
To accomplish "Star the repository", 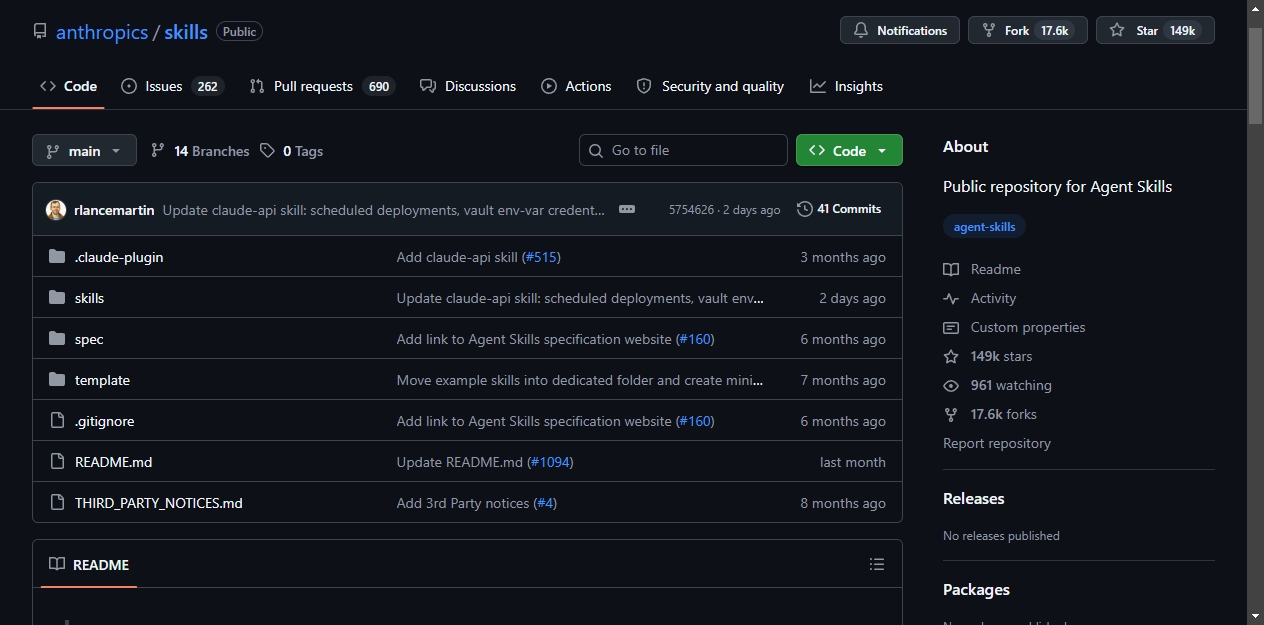I will 1155,31.
